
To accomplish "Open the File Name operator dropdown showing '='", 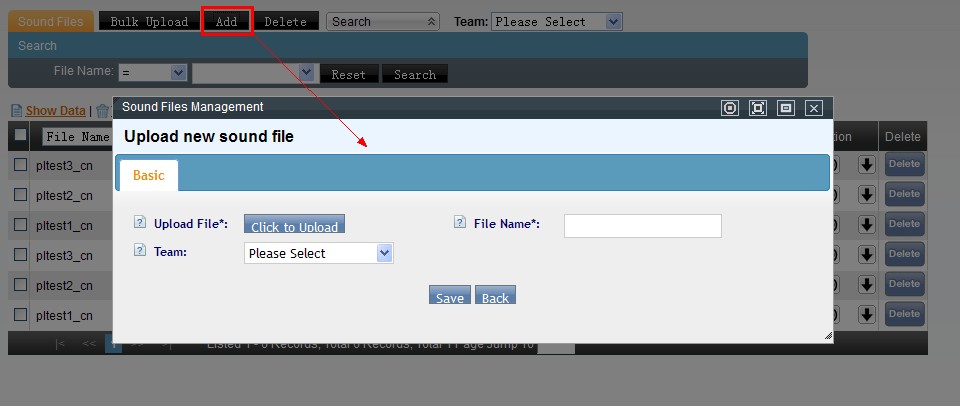I will tap(152, 73).
